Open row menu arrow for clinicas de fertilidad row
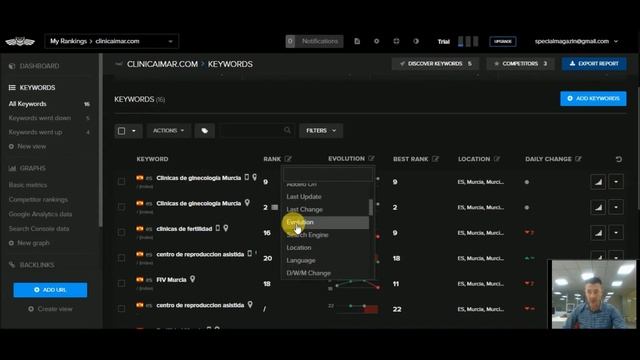The image size is (640, 360). pyautogui.click(x=616, y=233)
